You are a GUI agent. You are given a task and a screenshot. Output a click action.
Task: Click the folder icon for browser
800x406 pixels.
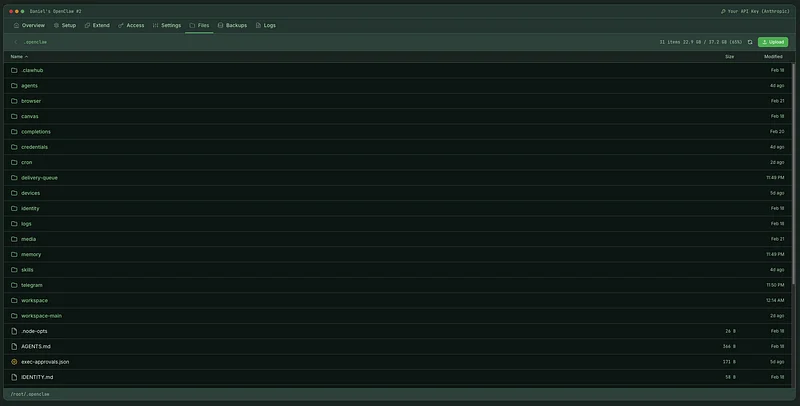[14, 101]
